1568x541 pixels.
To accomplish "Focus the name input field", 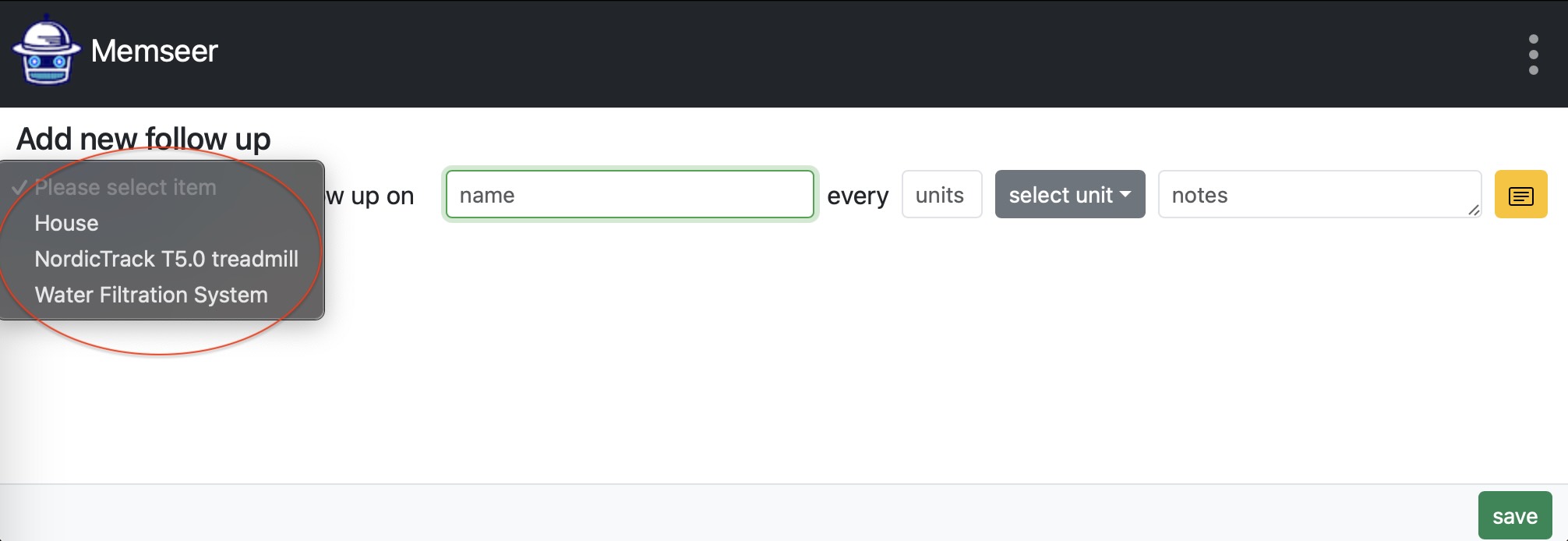I will pyautogui.click(x=630, y=194).
